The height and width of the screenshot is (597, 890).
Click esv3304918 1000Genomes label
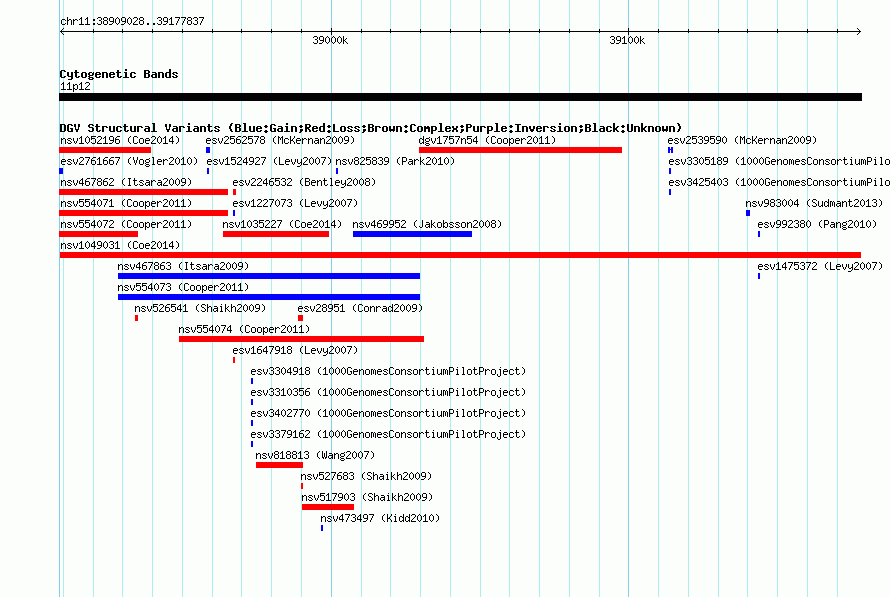[x=388, y=371]
